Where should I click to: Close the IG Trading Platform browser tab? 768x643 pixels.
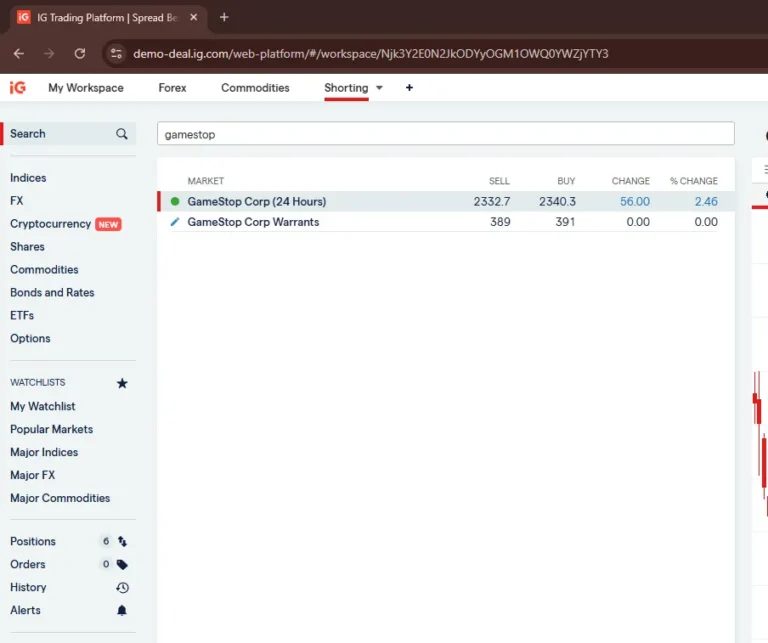(x=193, y=17)
